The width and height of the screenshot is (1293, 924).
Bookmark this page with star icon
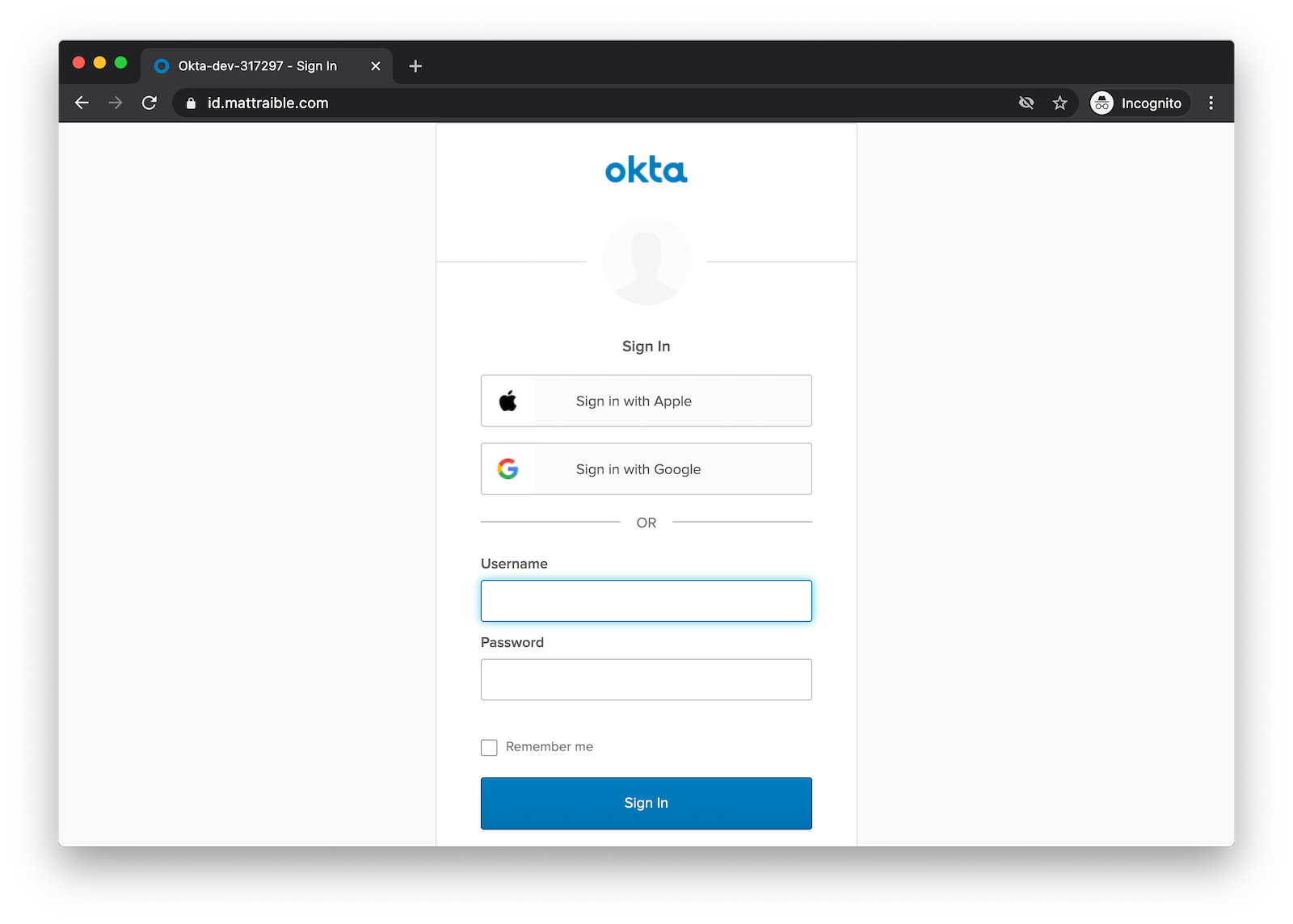tap(1060, 103)
